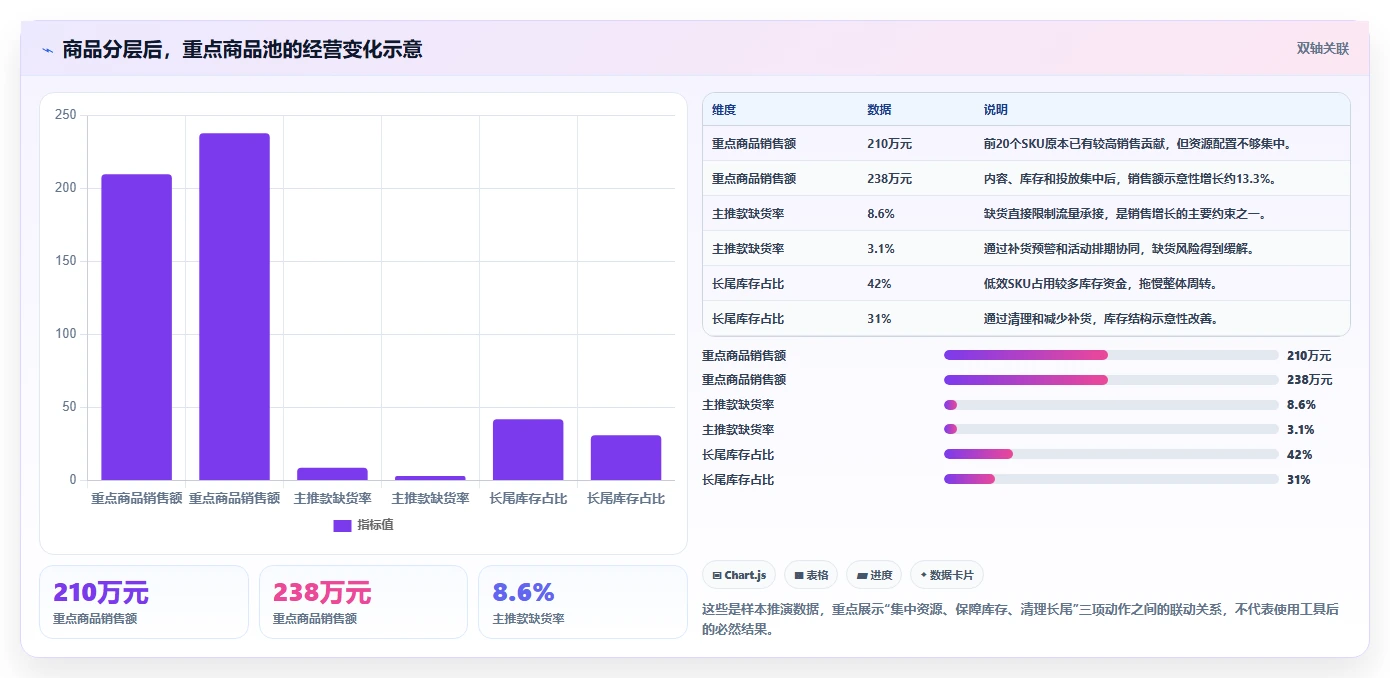Click the 数据 column header
The width and height of the screenshot is (1390, 678).
pos(879,110)
